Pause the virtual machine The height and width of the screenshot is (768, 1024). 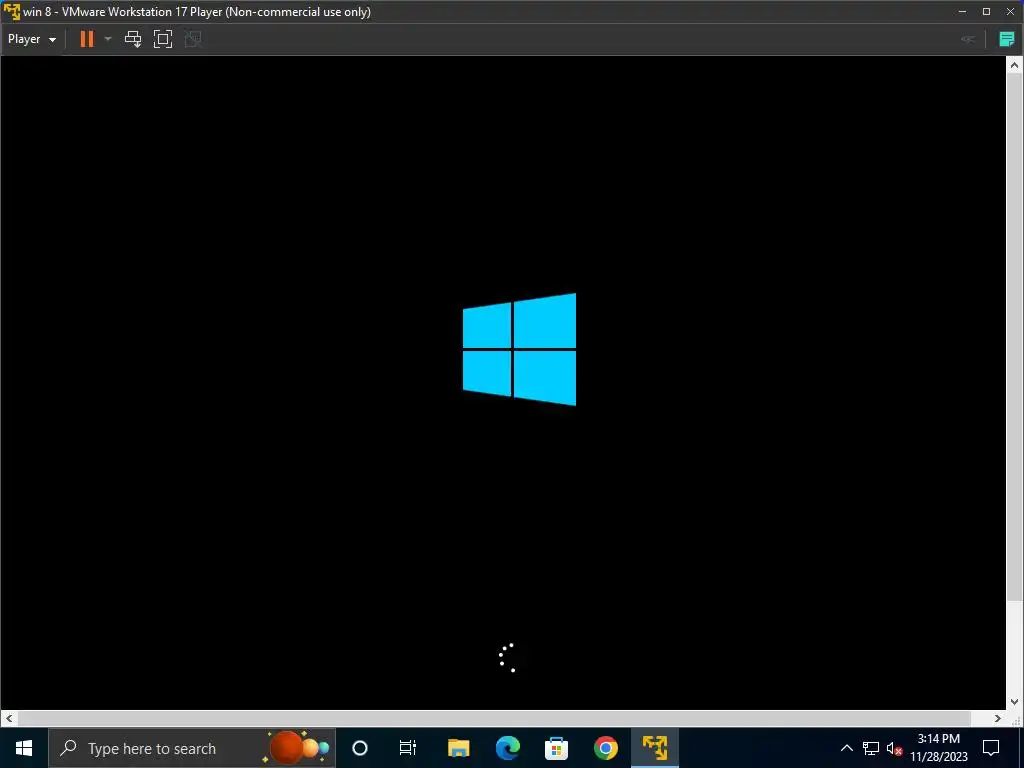[86, 39]
